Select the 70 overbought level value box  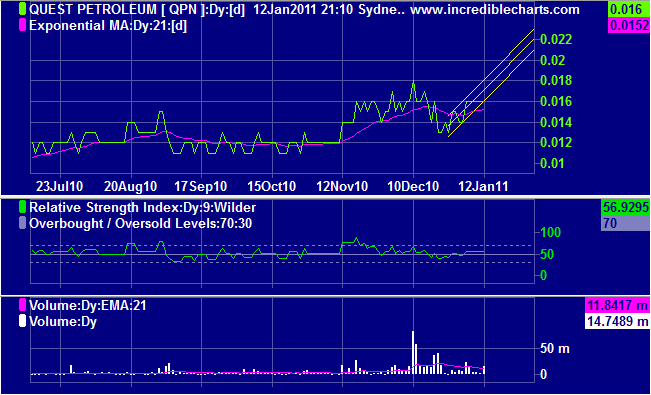point(625,223)
